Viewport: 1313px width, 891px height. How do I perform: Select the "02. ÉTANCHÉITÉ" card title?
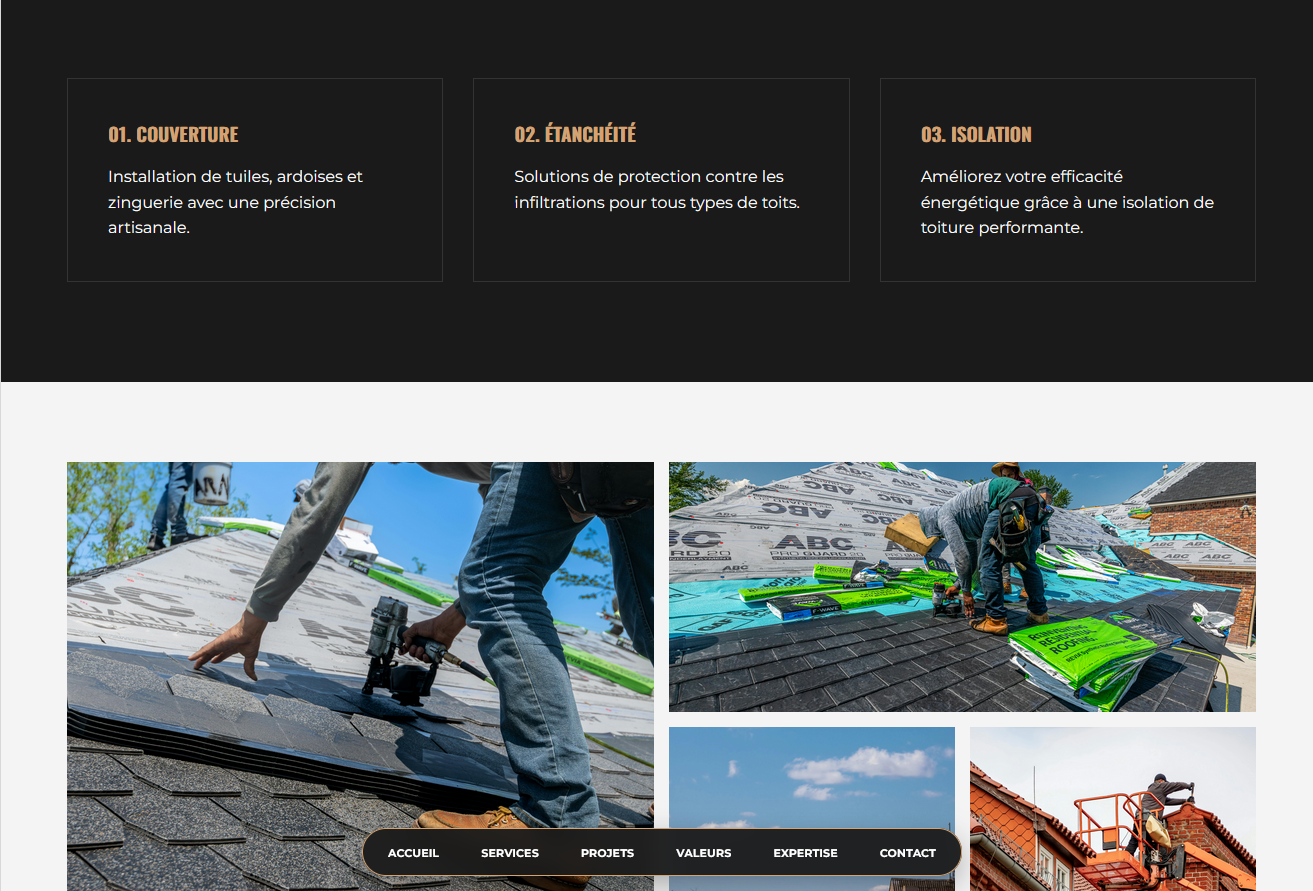(x=575, y=134)
